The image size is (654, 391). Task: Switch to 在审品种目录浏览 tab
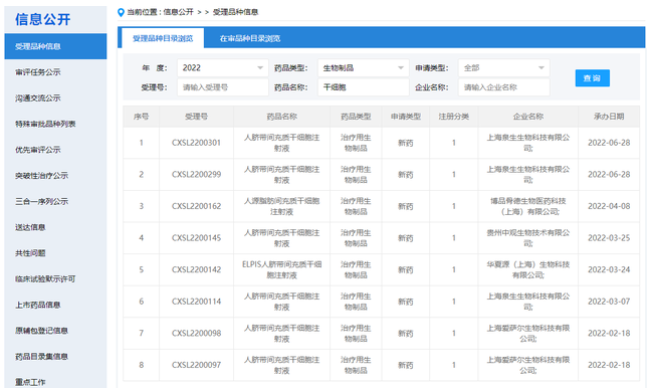pyautogui.click(x=250, y=38)
